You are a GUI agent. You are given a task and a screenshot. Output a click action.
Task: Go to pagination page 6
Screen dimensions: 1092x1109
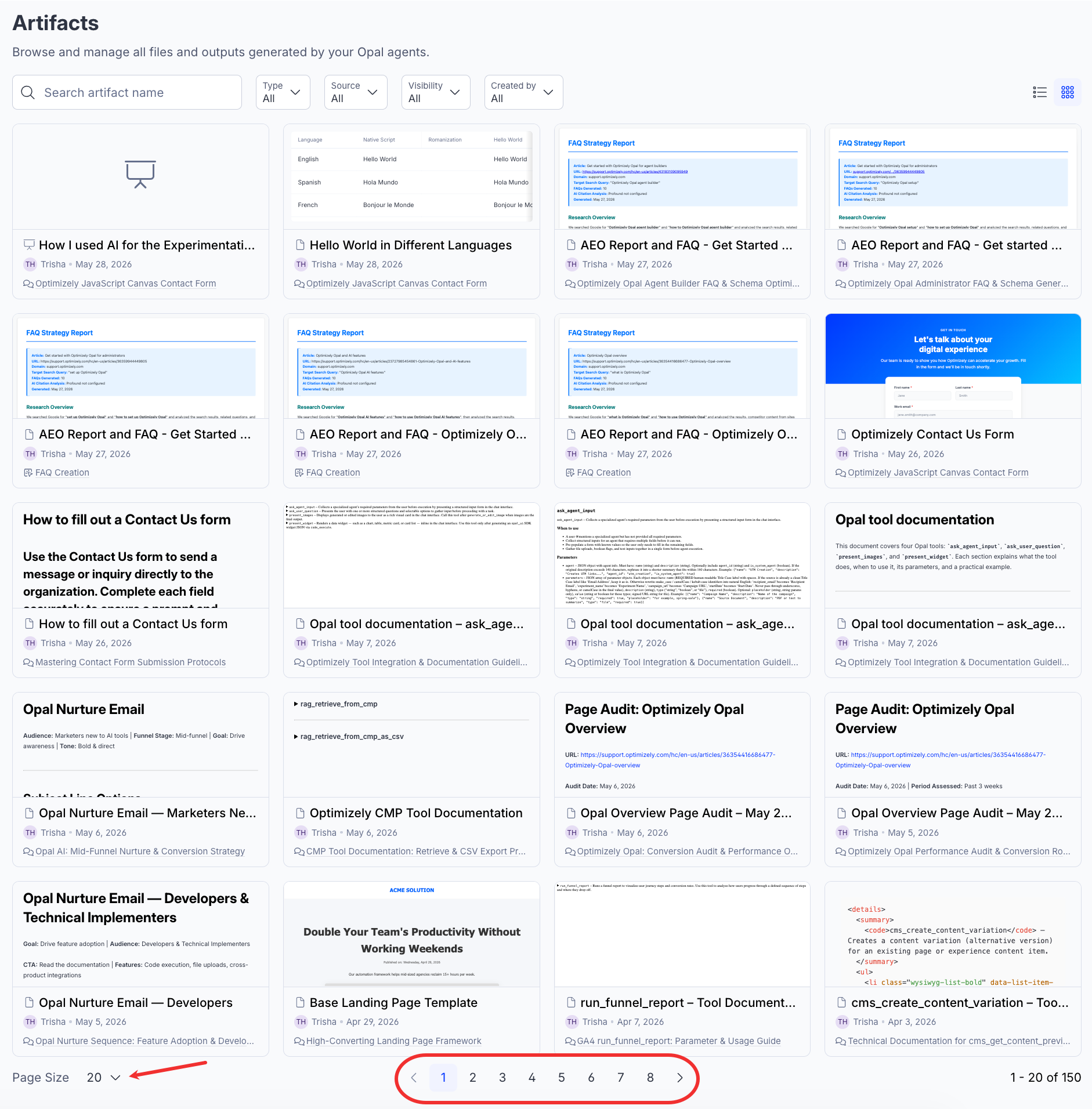point(591,1078)
